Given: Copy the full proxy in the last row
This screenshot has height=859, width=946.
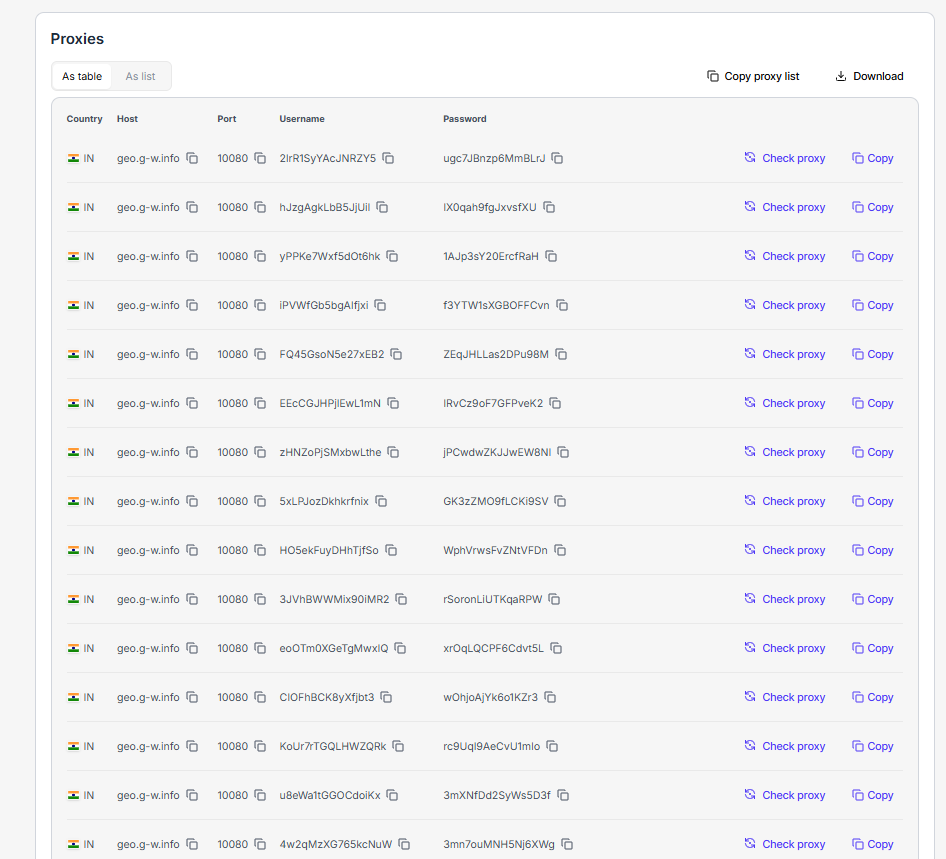Looking at the screenshot, I should pyautogui.click(x=872, y=844).
